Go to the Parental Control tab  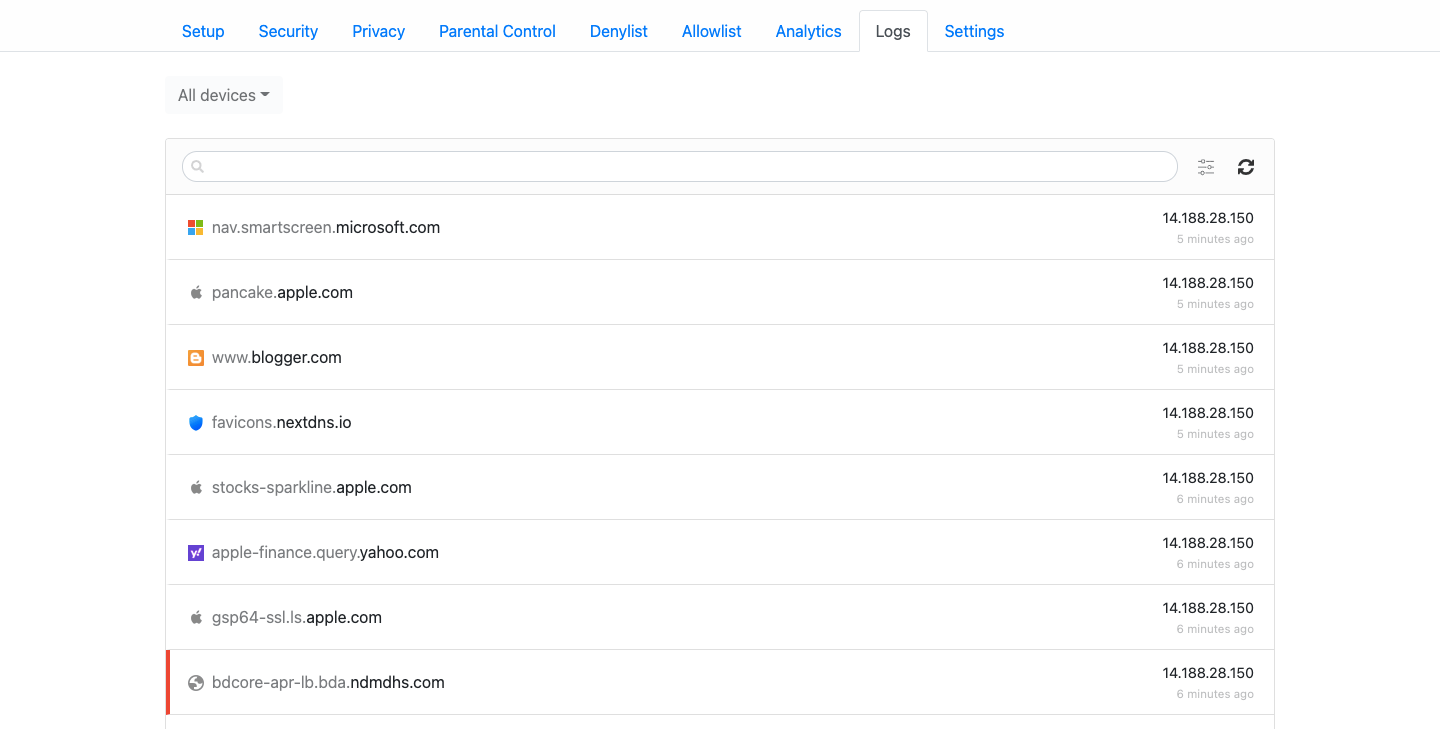pos(497,31)
